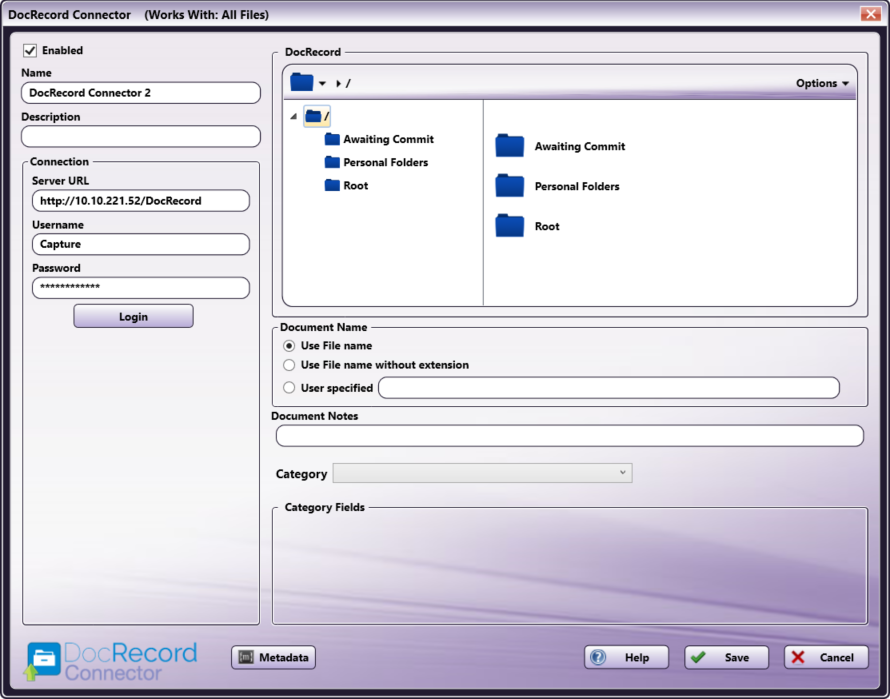Click the Metadata button
The width and height of the screenshot is (890, 699).
(273, 658)
